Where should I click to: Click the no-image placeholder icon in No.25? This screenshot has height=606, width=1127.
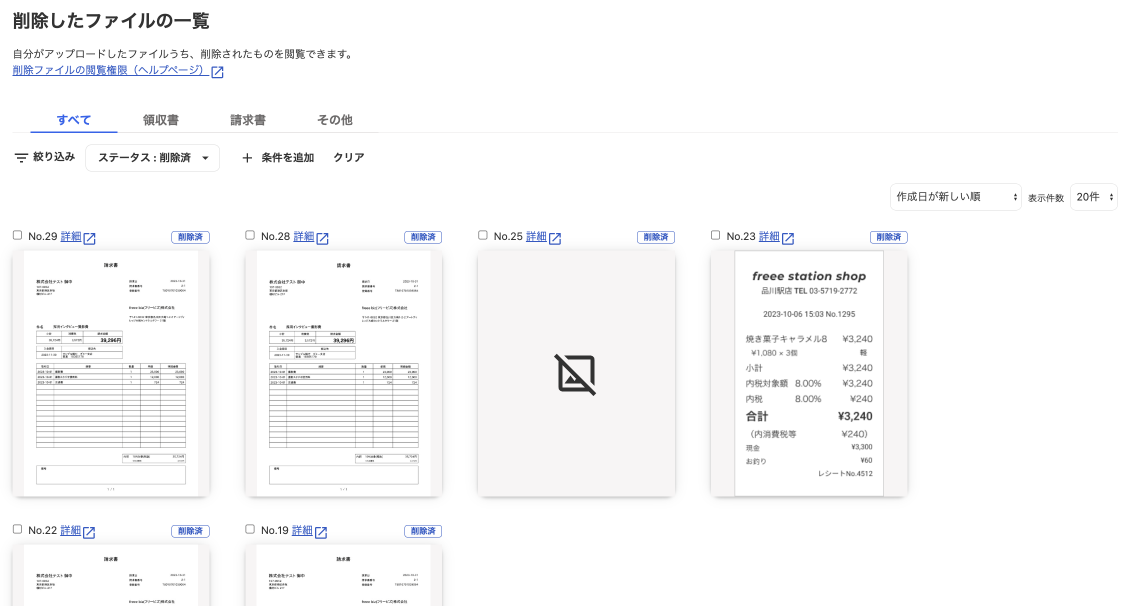tap(576, 374)
